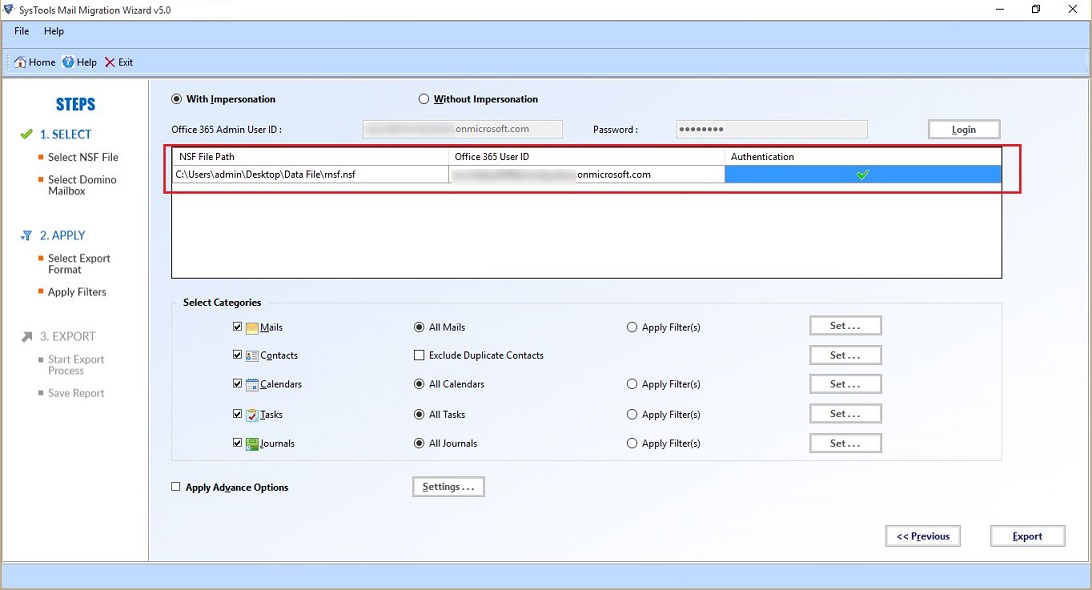Image resolution: width=1092 pixels, height=590 pixels.
Task: Click the NSF File Path column header
Action: (310, 157)
